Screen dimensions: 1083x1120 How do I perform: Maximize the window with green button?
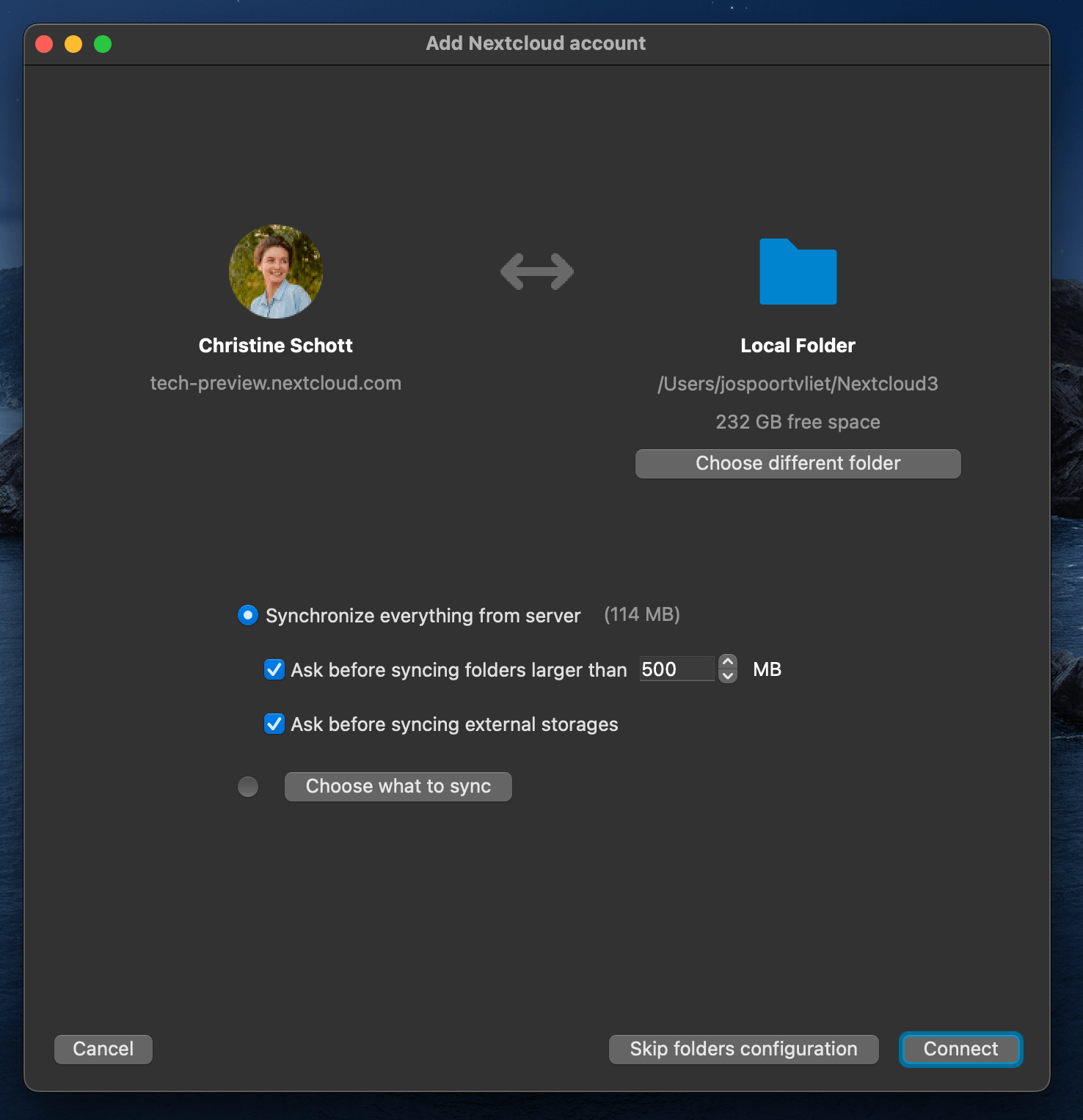pyautogui.click(x=103, y=44)
